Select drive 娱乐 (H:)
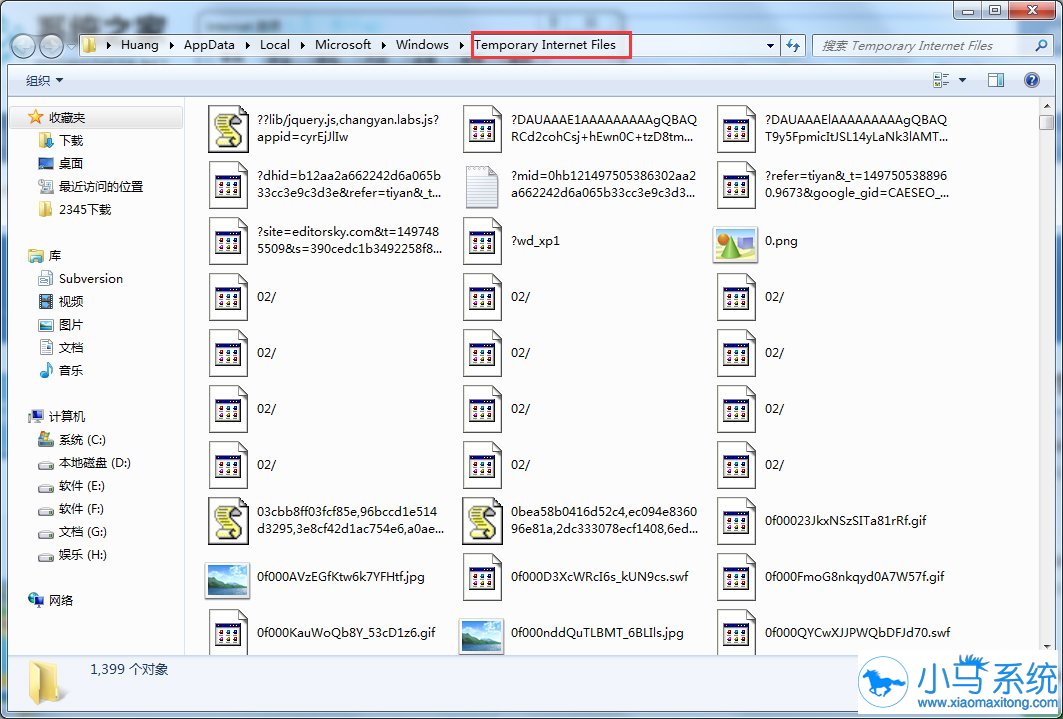This screenshot has height=719, width=1063. pos(73,555)
